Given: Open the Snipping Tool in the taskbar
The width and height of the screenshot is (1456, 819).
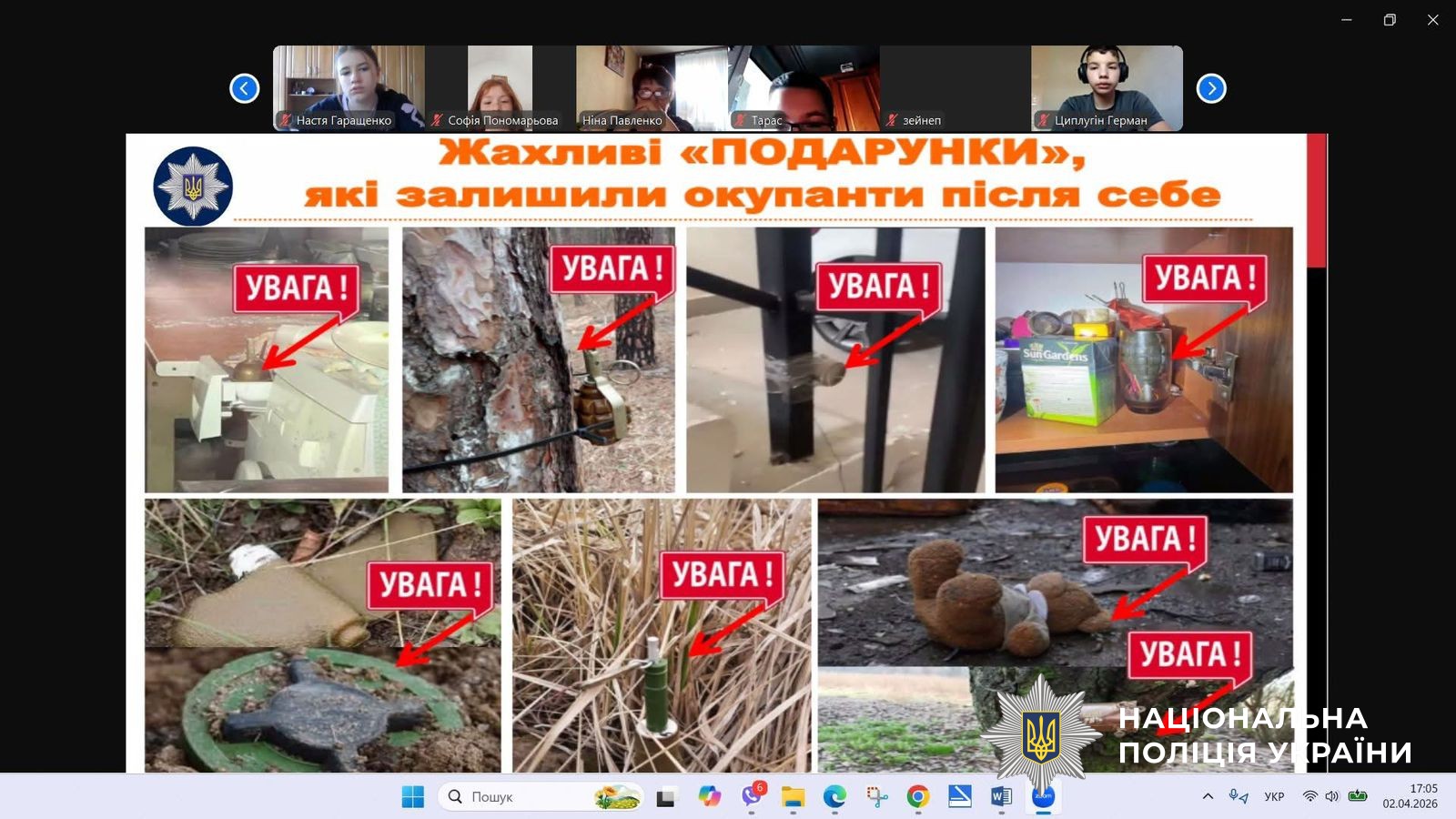Looking at the screenshot, I should click(876, 797).
